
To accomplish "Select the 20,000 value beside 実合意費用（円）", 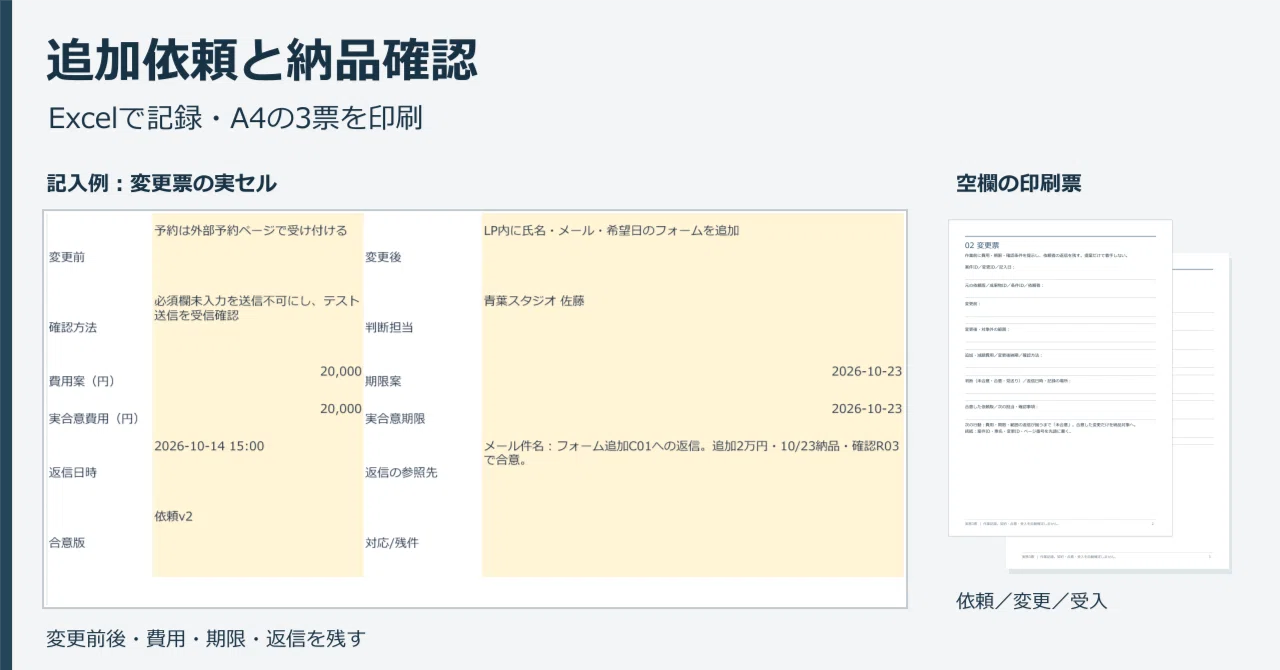I will (x=341, y=408).
